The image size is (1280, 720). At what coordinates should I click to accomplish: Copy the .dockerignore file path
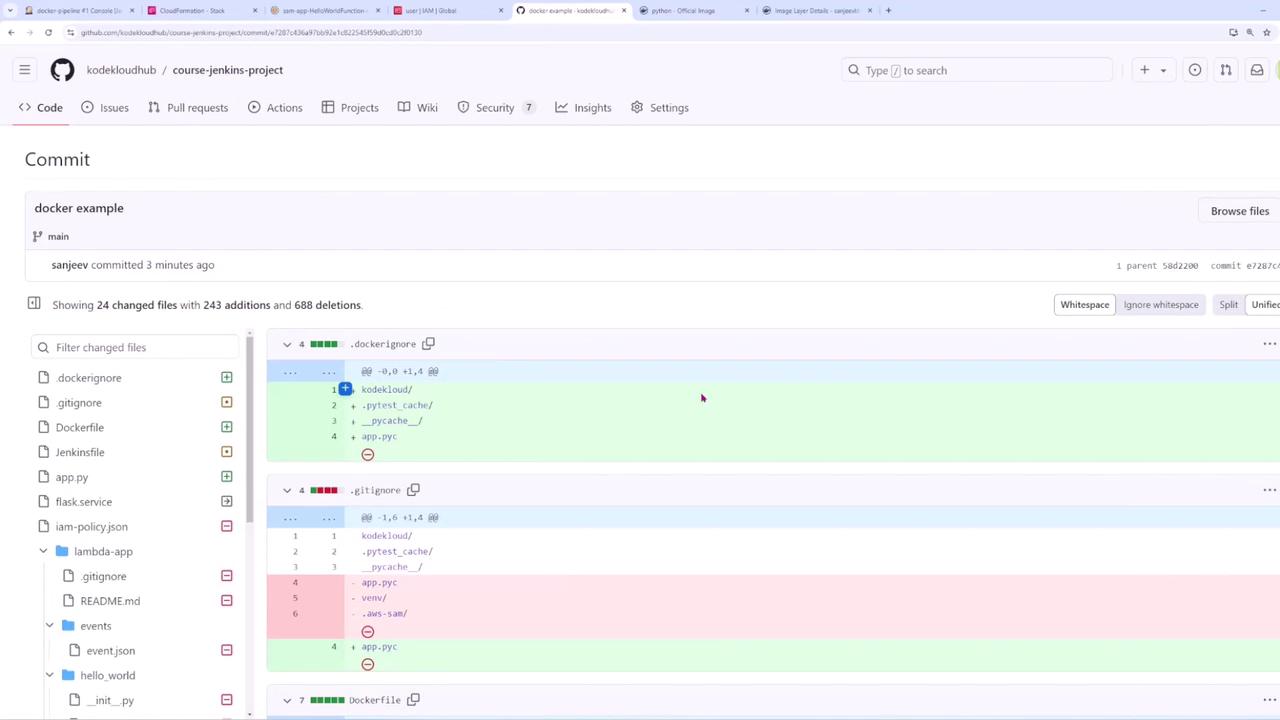click(428, 344)
